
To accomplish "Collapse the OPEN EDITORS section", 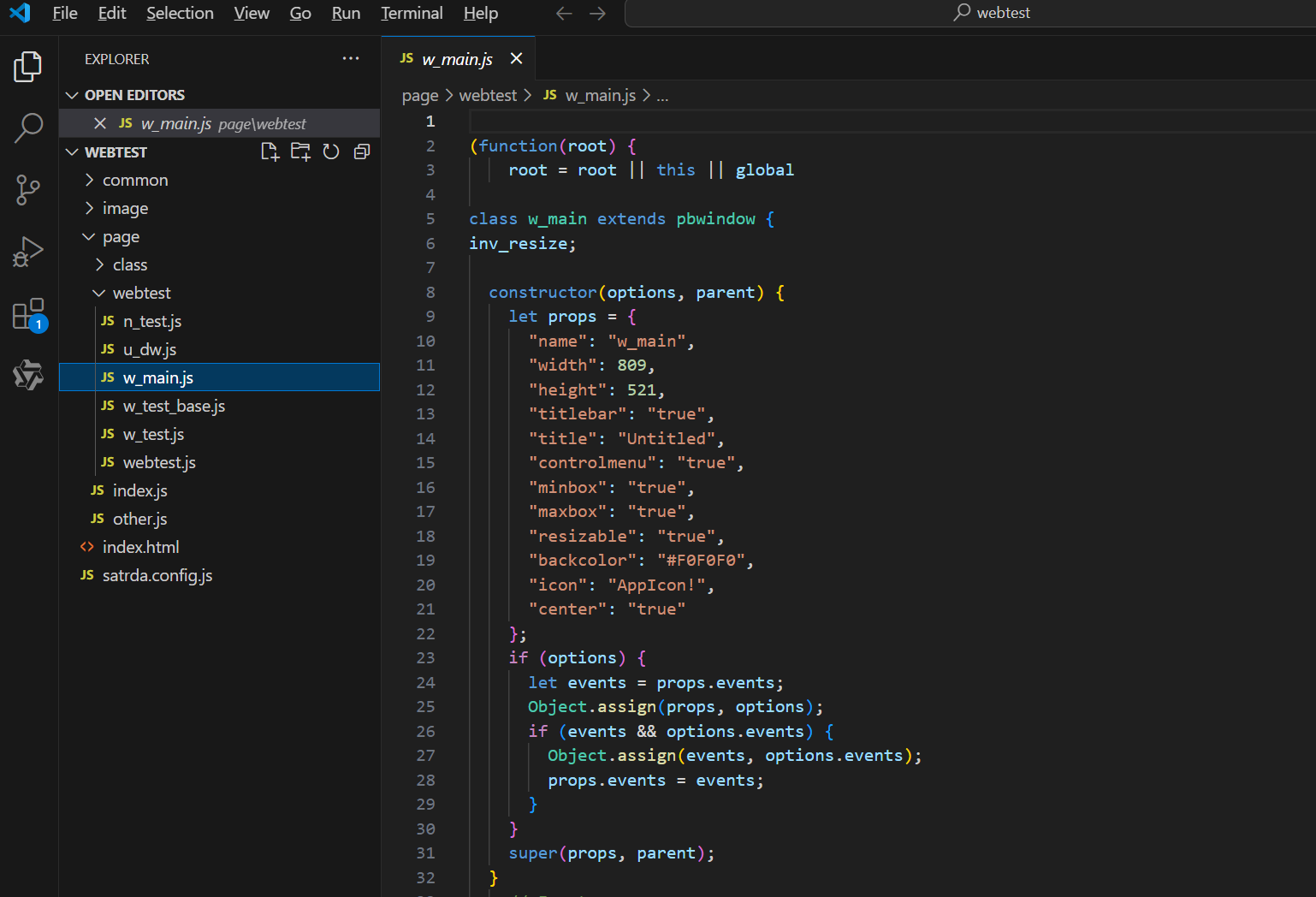I will [134, 95].
